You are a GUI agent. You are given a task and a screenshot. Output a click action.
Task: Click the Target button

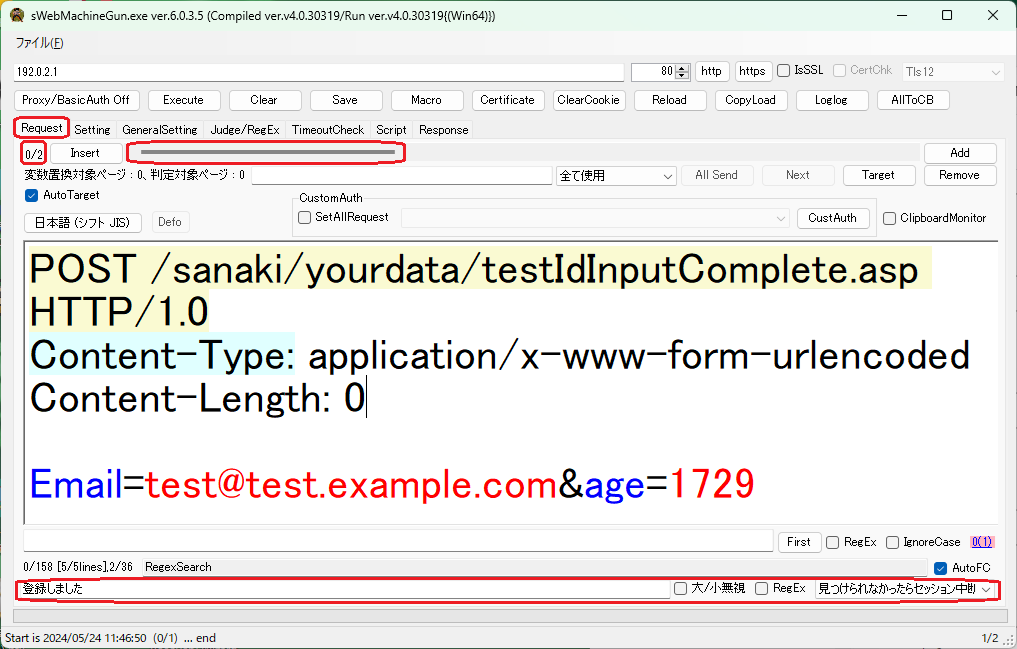pyautogui.click(x=879, y=175)
